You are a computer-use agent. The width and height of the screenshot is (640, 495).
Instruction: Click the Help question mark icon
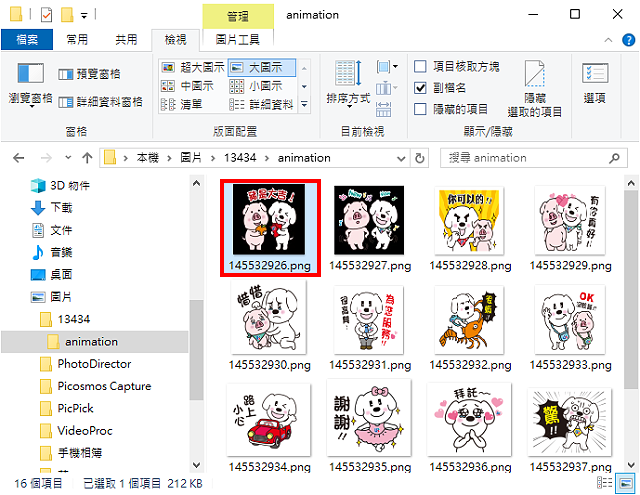(x=628, y=40)
